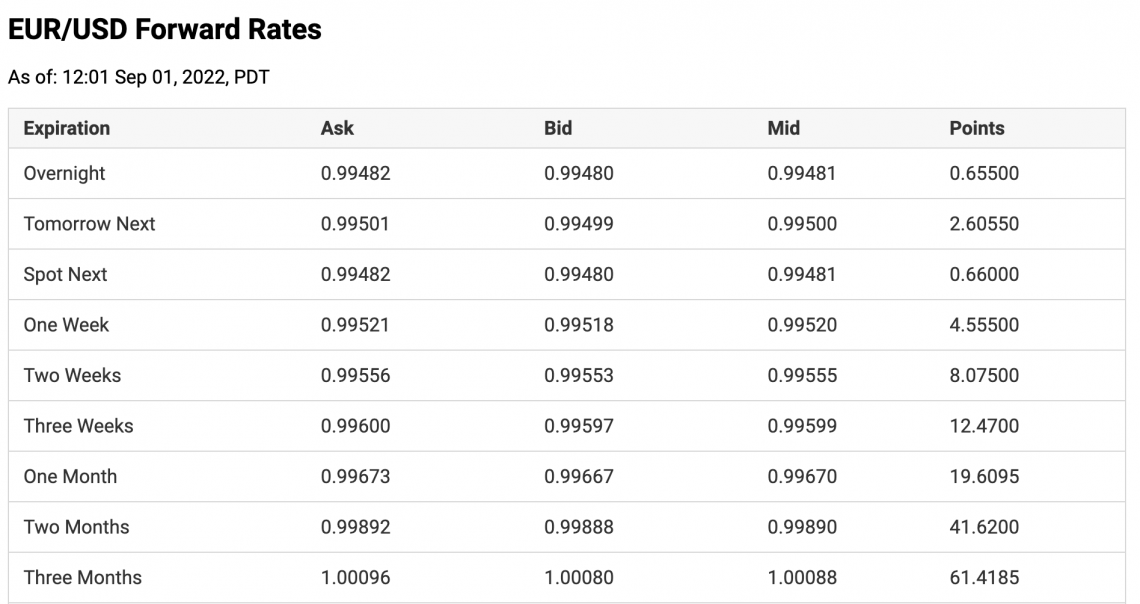This screenshot has width=1140, height=604.
Task: Click Two Months Mid value 0.99890
Action: 803,527
